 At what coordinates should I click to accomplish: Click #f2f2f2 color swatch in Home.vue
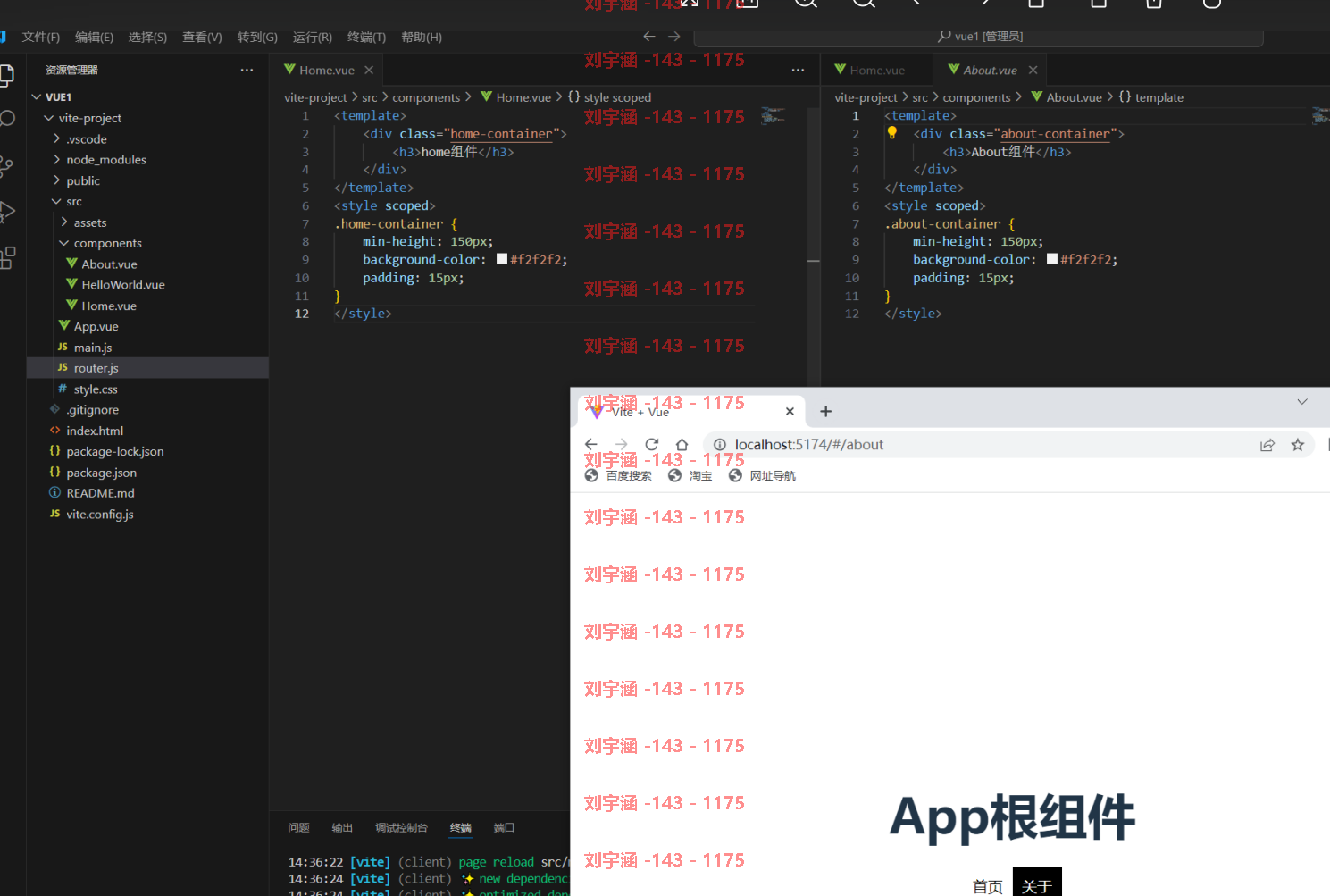[502, 259]
